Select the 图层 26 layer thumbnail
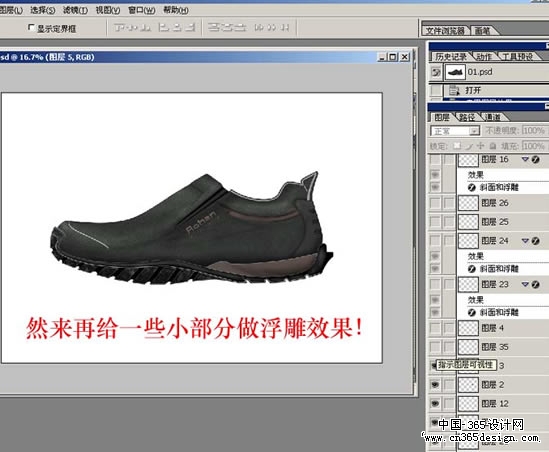 pos(468,203)
